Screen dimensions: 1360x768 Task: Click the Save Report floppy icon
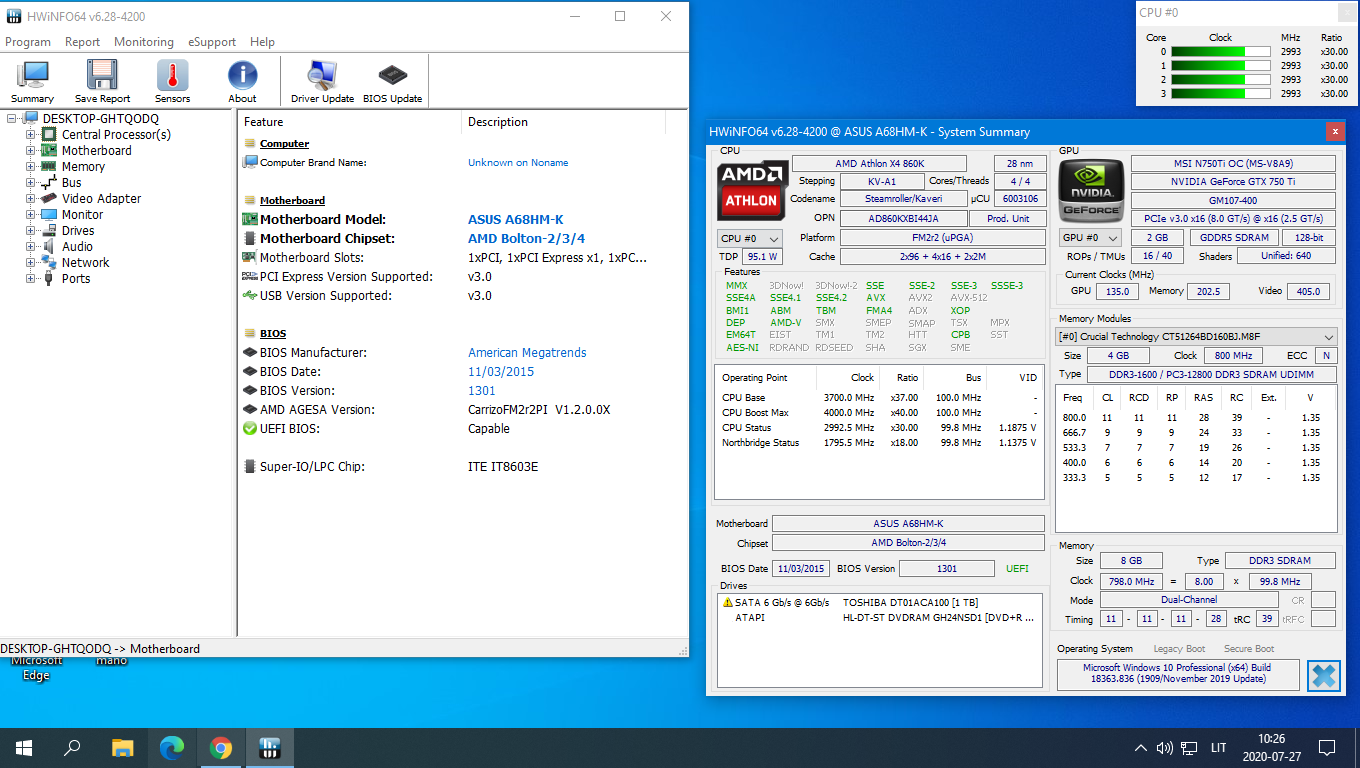(102, 81)
